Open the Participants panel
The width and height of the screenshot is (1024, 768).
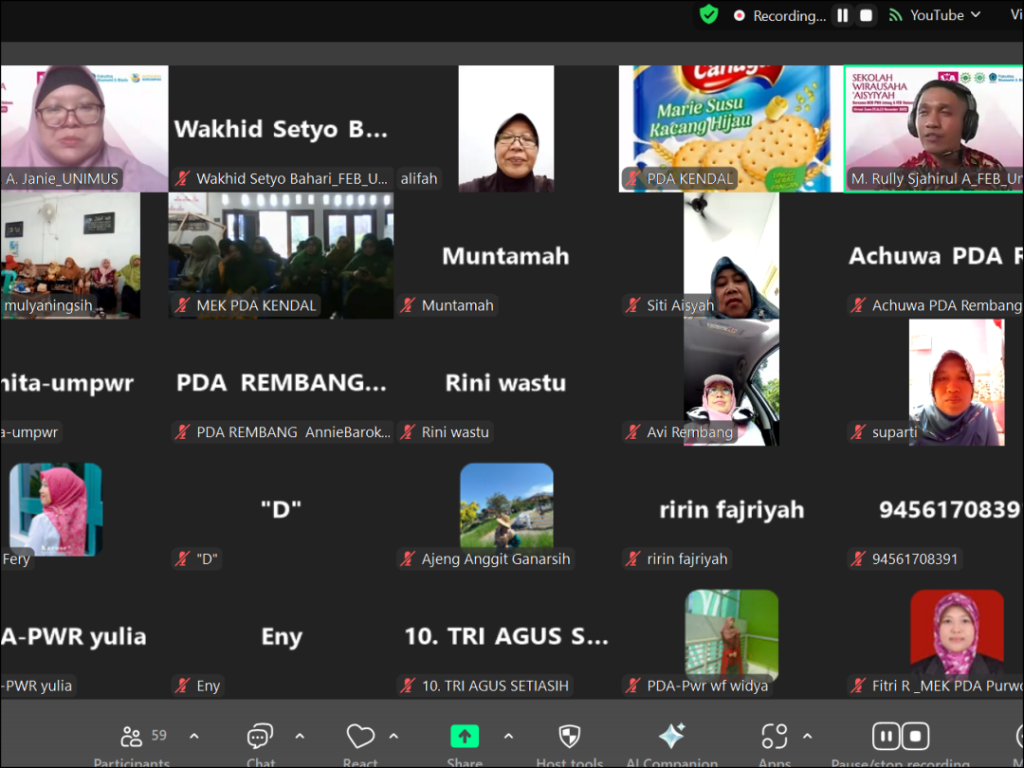132,738
